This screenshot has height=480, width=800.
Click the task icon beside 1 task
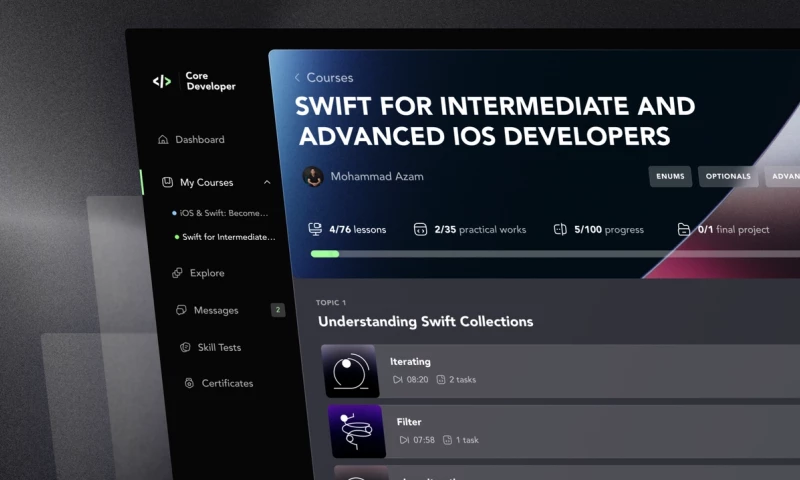tap(447, 440)
